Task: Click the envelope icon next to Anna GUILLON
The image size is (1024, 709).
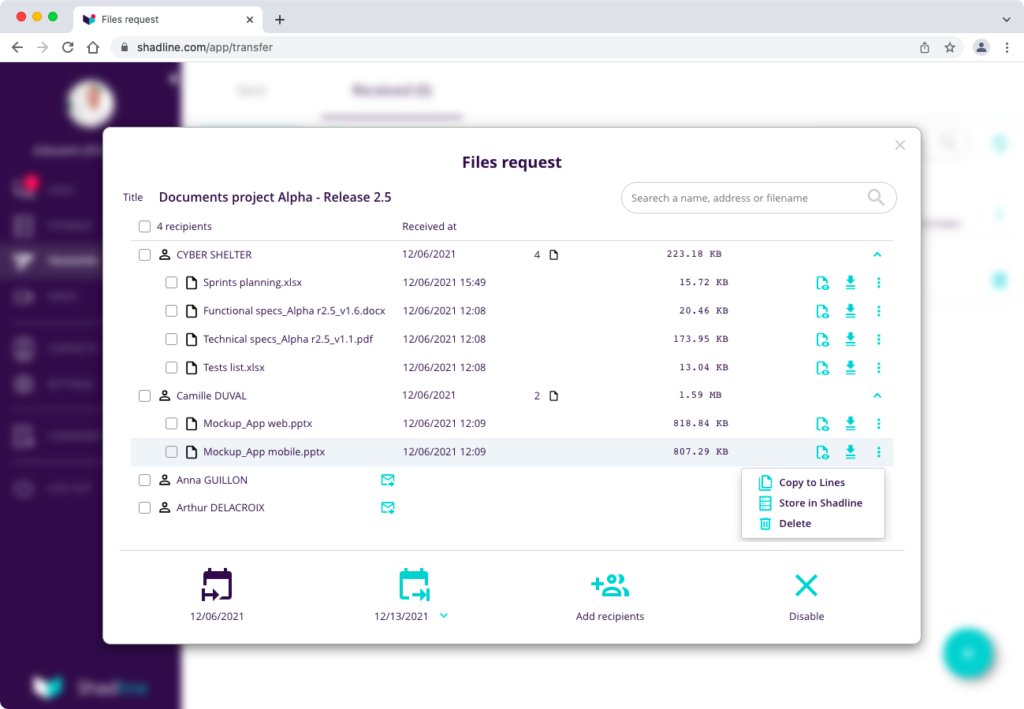Action: [387, 480]
